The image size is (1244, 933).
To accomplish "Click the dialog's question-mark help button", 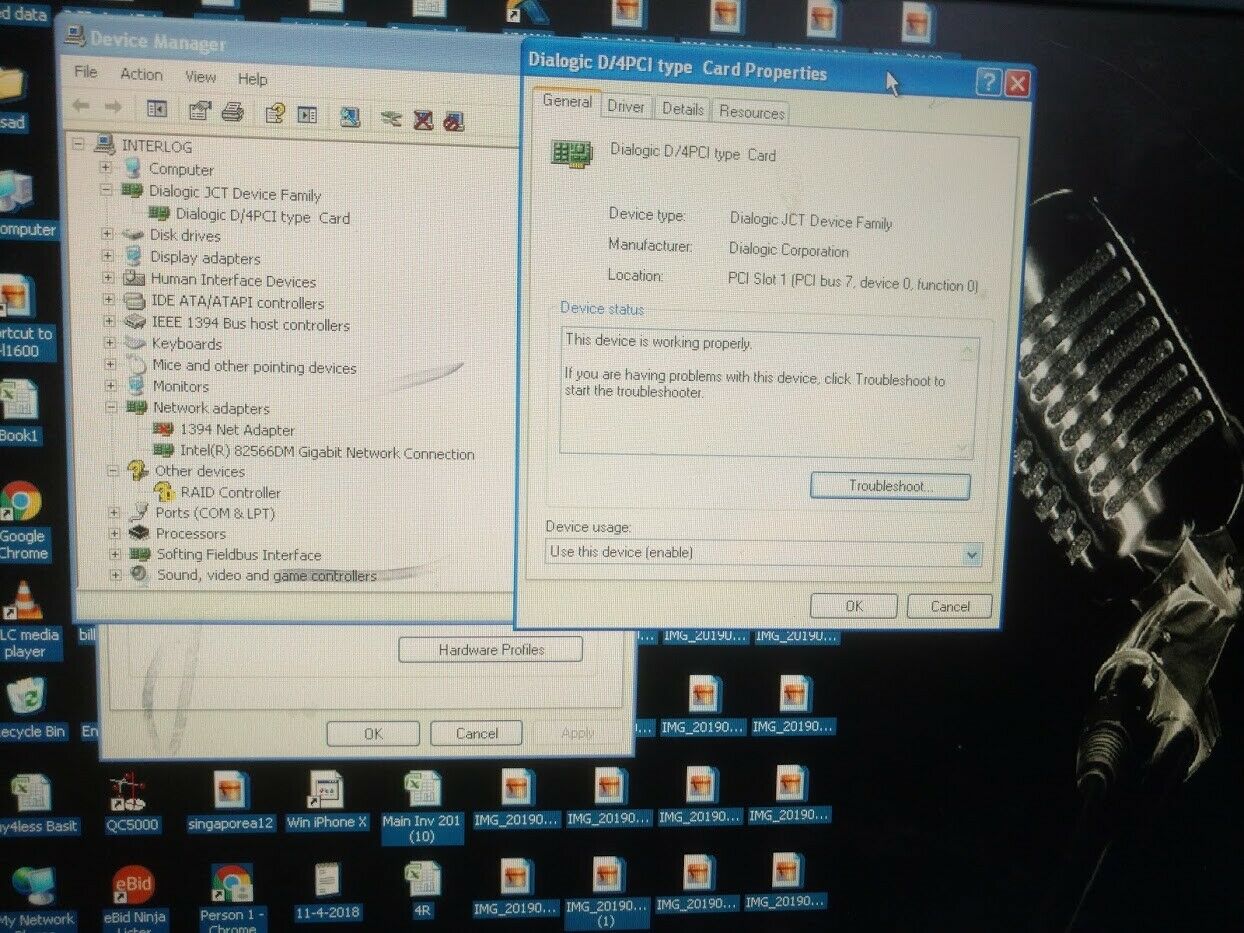I will [x=988, y=82].
